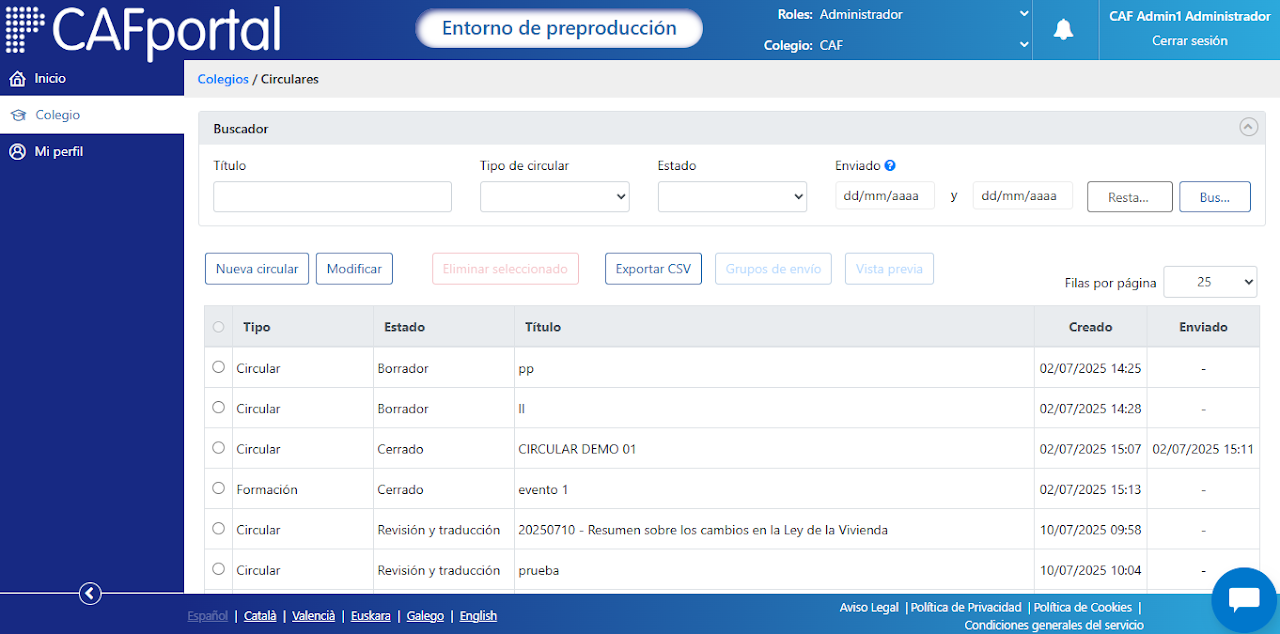
Task: Collapse the Buscador panel using the chevron icon
Action: click(x=1247, y=127)
